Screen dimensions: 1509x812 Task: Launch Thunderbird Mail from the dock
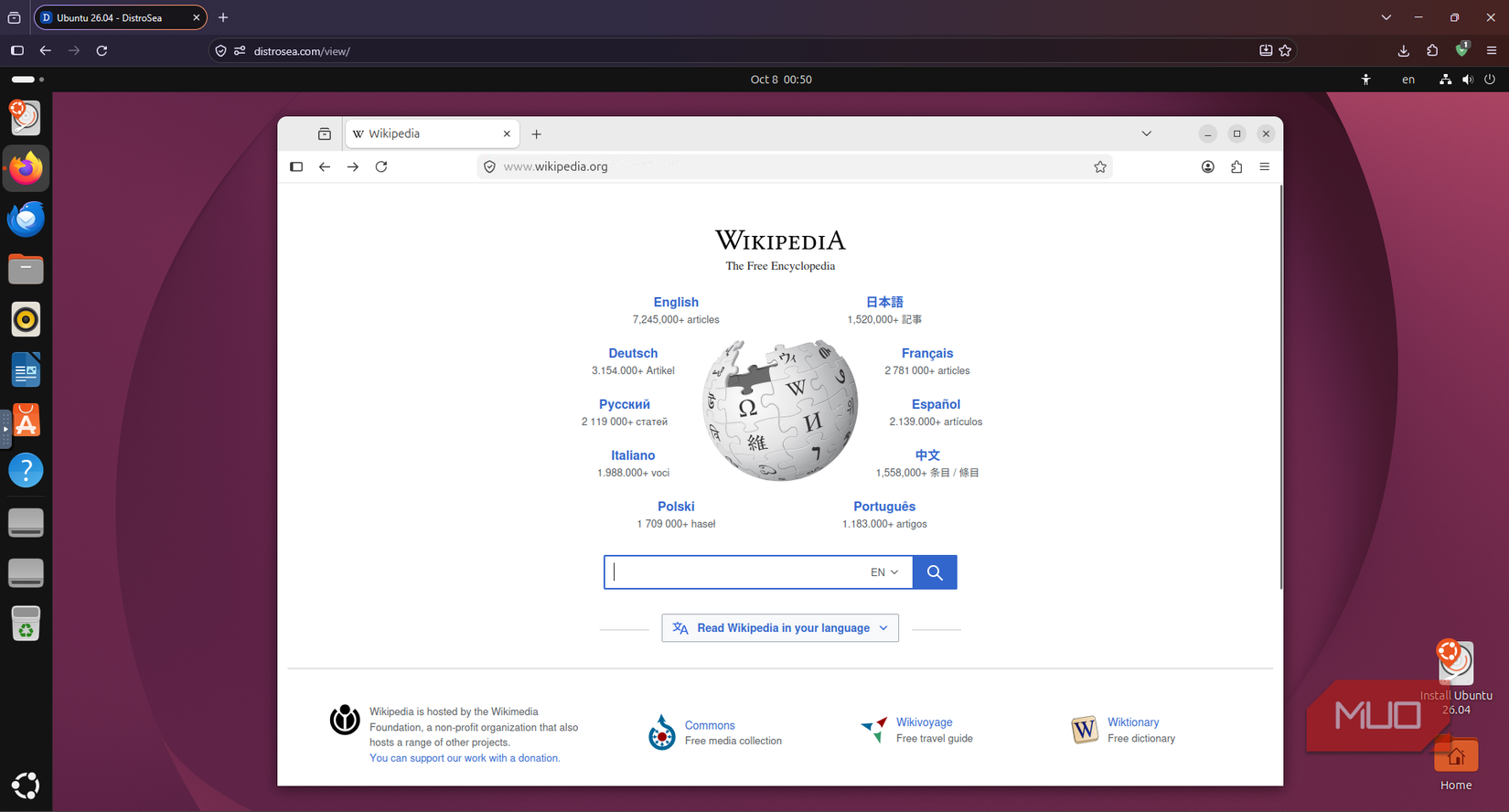pyautogui.click(x=26, y=219)
